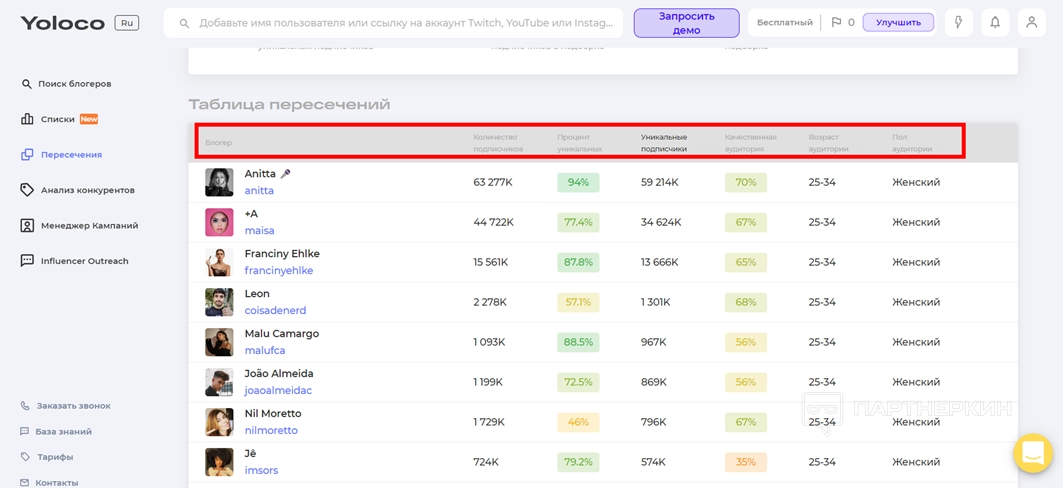Click Franciny Ehlke's avatar thumbnail
1063x488 pixels.
pyautogui.click(x=219, y=262)
